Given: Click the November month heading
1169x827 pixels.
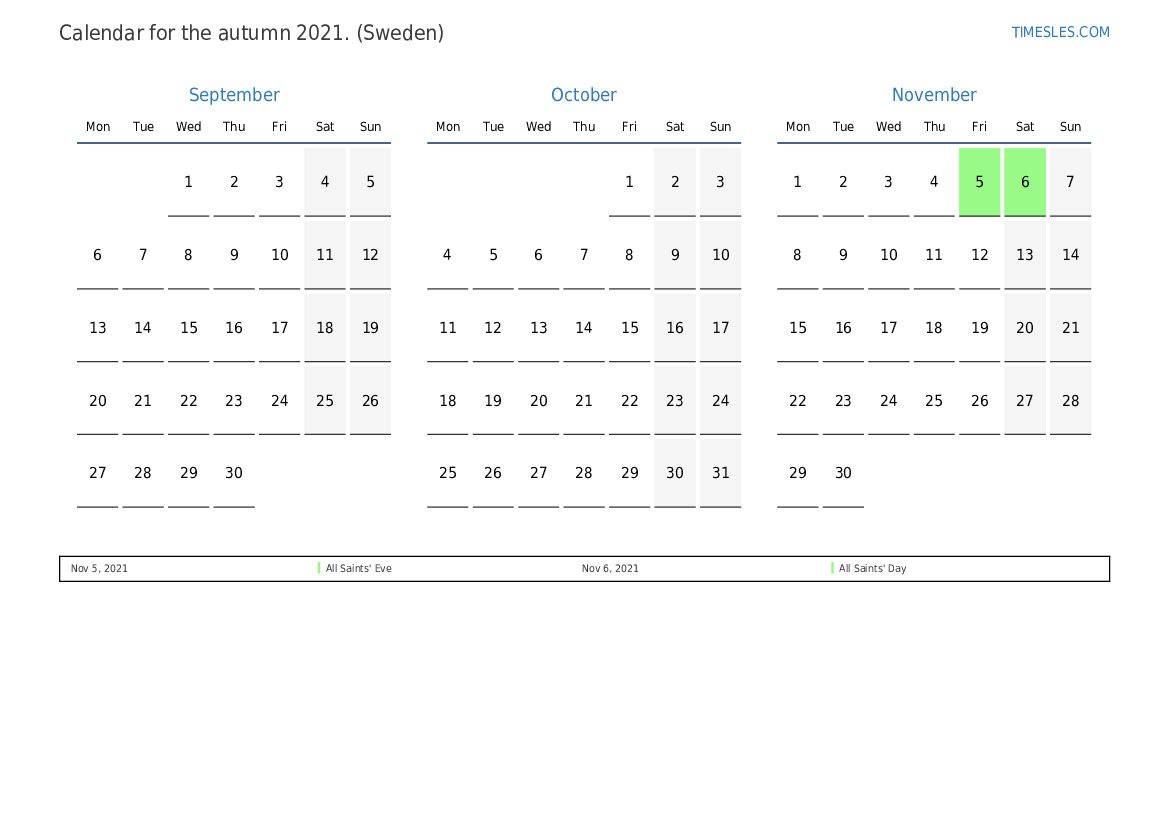Looking at the screenshot, I should 934,95.
